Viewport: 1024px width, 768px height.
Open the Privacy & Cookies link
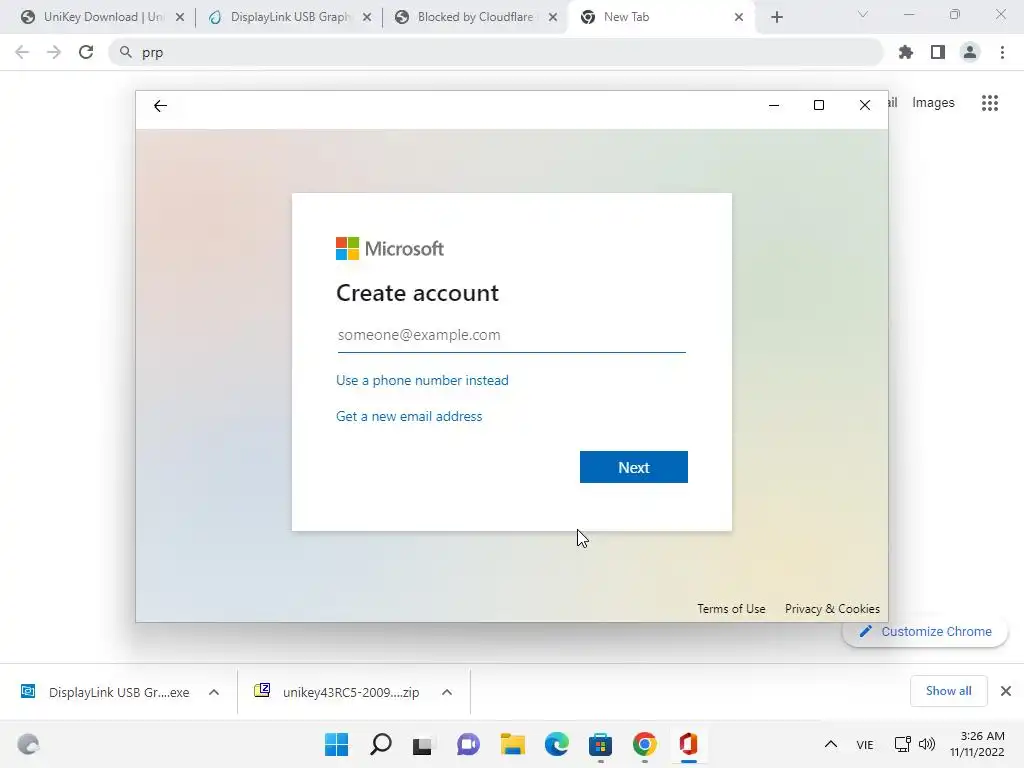(832, 609)
